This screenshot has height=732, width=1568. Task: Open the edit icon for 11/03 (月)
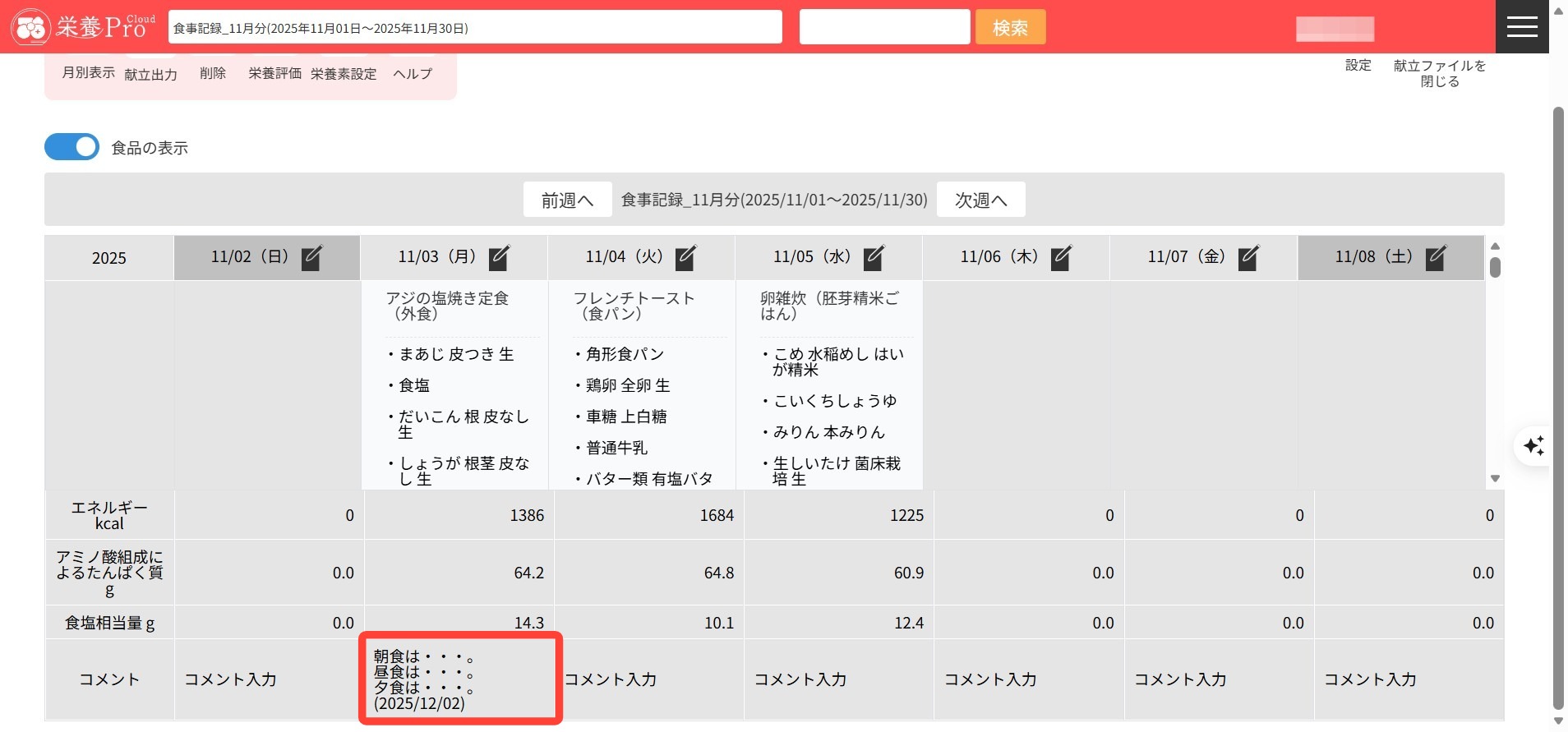[x=499, y=258]
